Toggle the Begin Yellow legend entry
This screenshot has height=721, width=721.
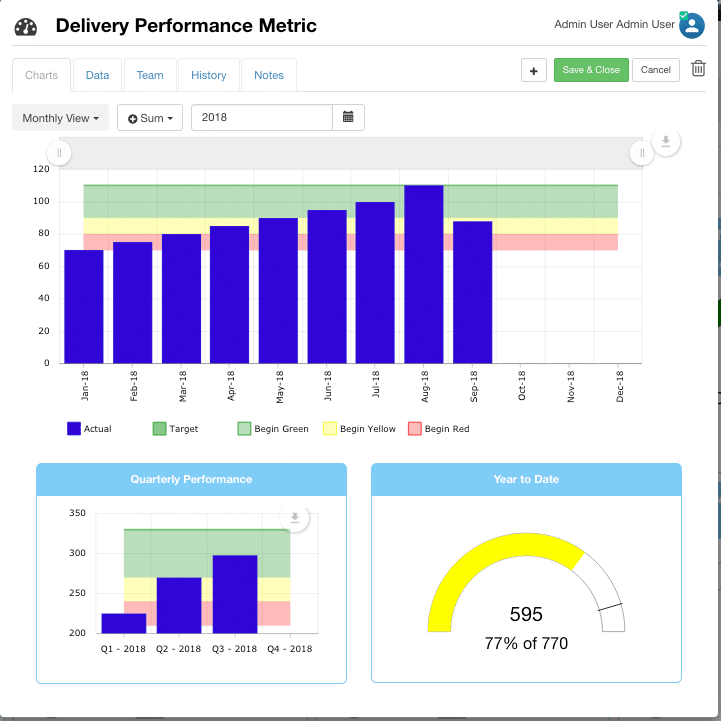(x=359, y=429)
